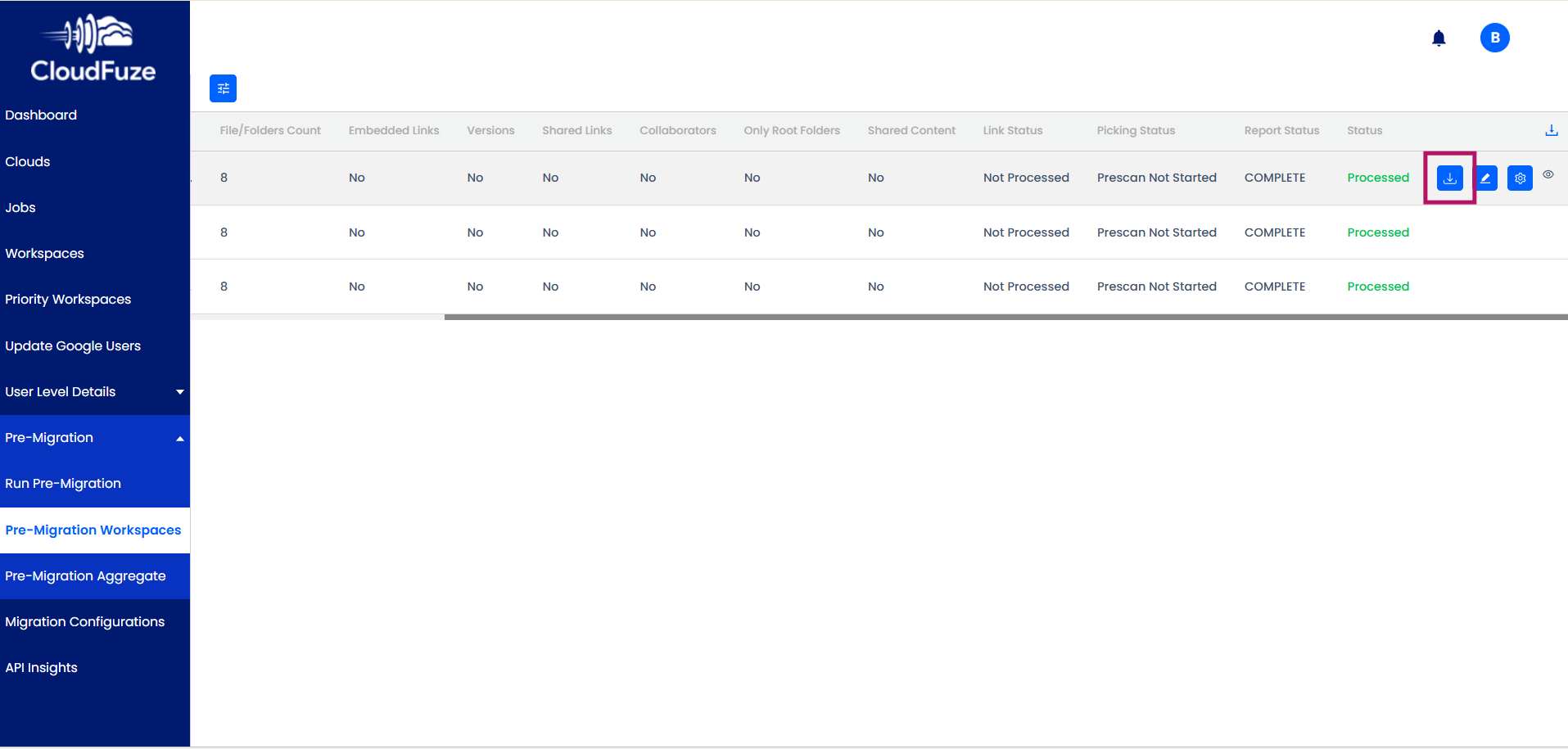The image size is (1568, 749).
Task: Click the download icon in table header
Action: tap(1551, 130)
